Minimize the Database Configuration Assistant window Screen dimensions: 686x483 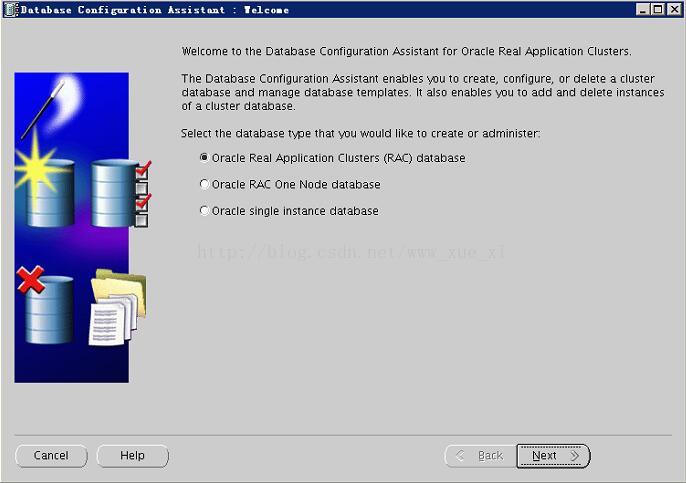643,9
